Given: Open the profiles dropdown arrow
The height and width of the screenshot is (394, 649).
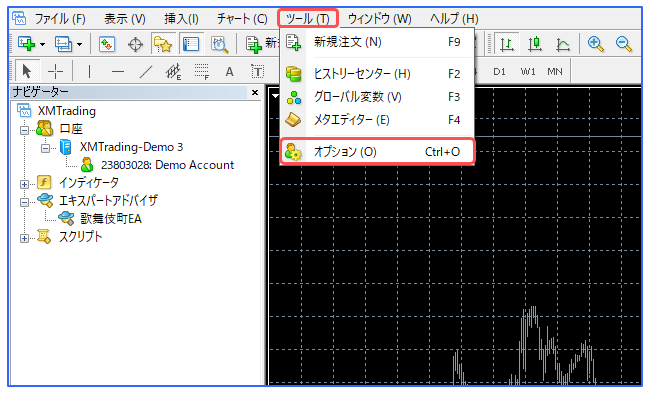Looking at the screenshot, I should pos(79,44).
